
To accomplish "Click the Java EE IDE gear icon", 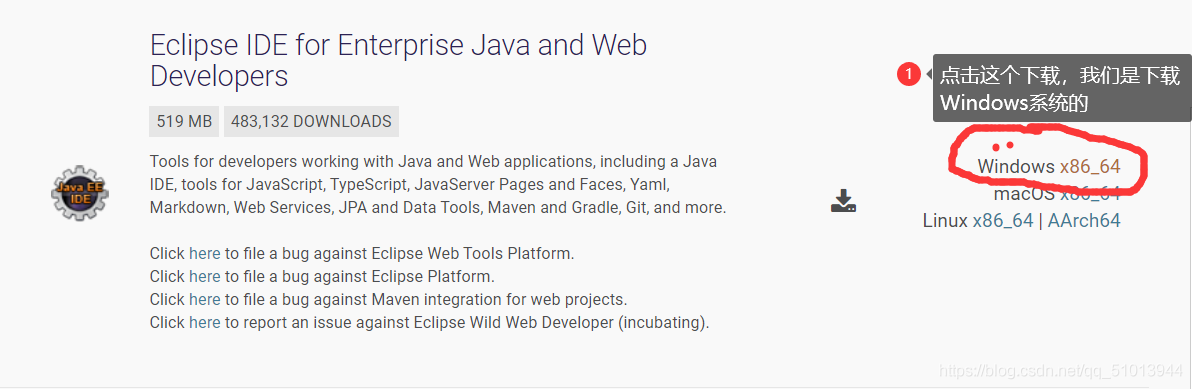I will [x=80, y=194].
